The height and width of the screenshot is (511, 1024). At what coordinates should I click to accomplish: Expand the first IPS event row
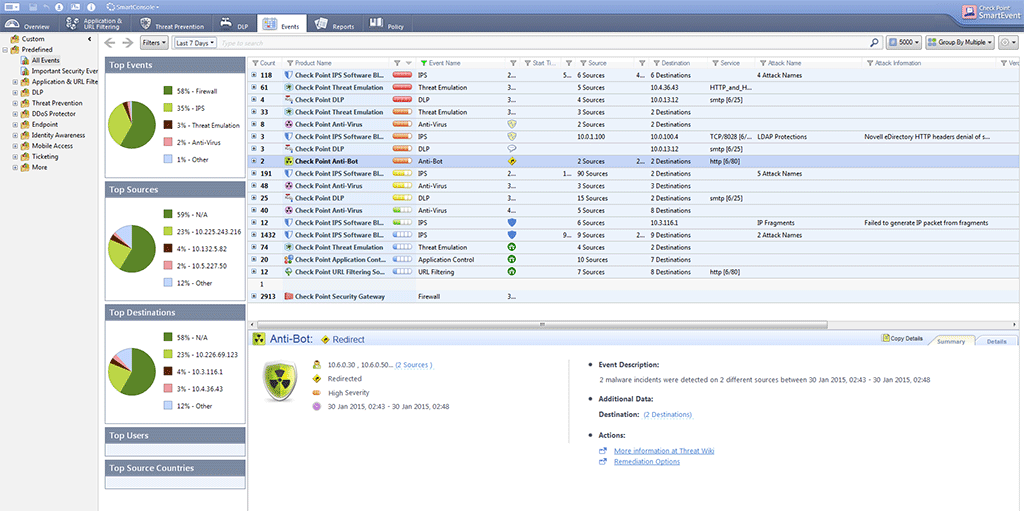click(254, 75)
